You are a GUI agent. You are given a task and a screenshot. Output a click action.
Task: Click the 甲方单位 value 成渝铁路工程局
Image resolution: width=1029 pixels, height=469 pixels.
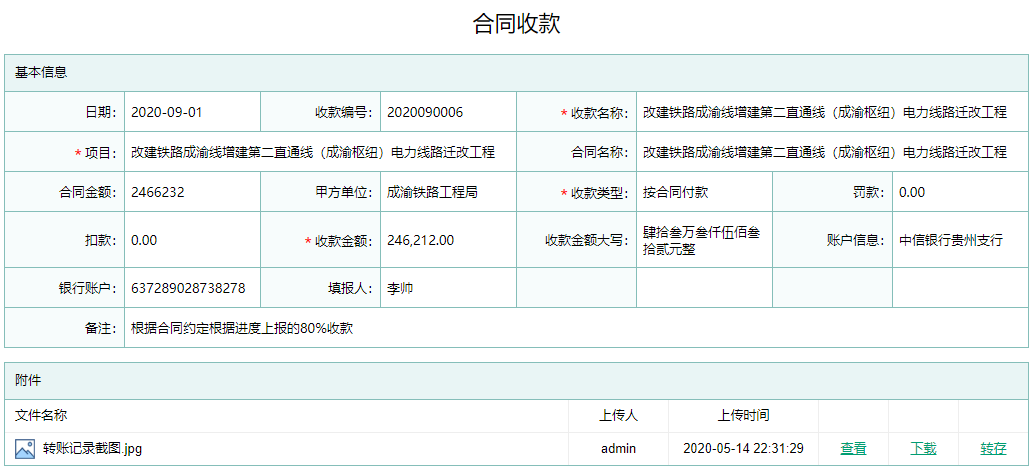click(432, 192)
